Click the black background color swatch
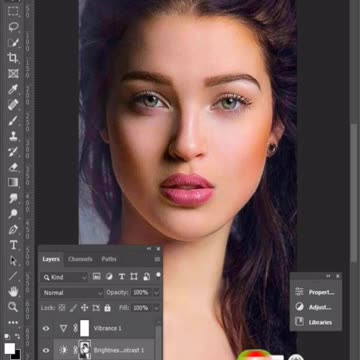This screenshot has height=360, width=360. click(17, 355)
